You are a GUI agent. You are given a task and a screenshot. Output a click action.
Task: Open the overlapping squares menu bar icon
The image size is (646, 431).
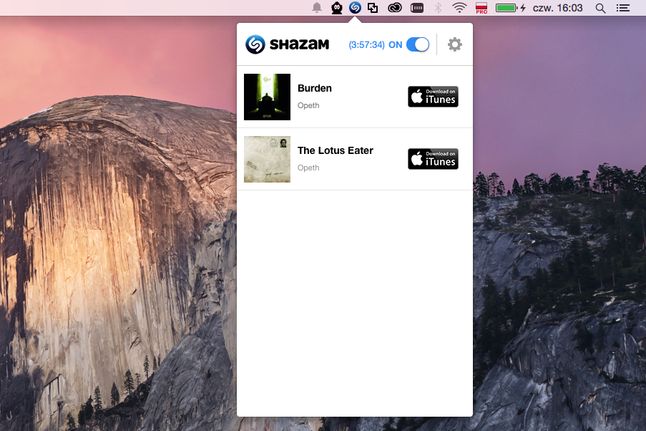[373, 7]
